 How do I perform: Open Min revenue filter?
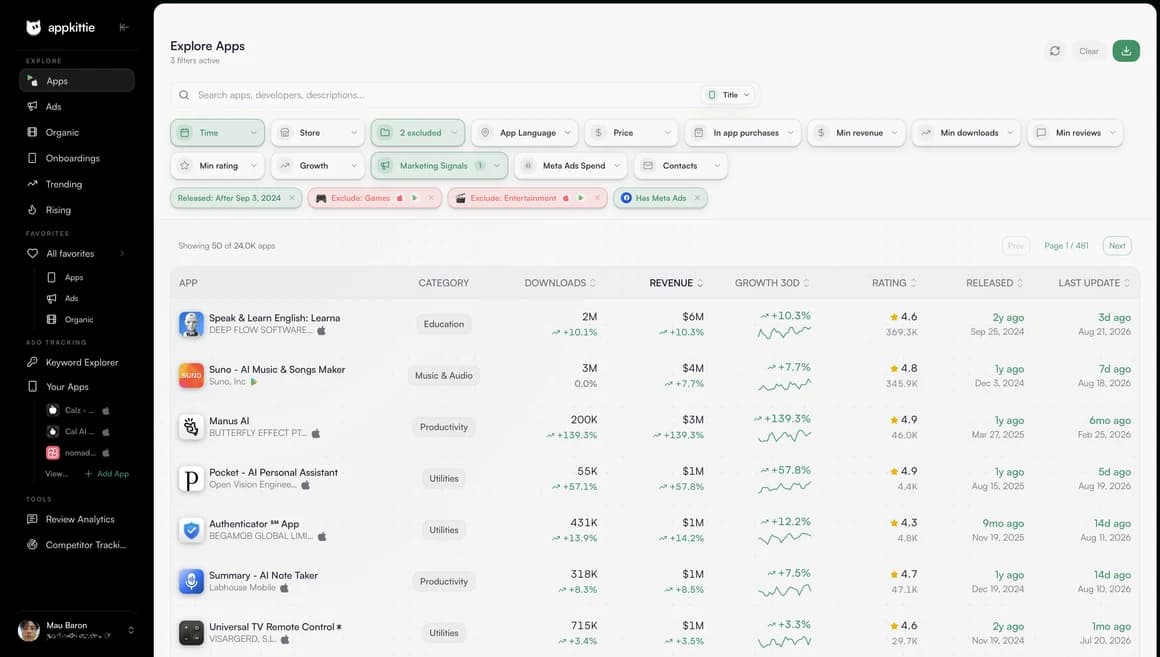tap(856, 133)
